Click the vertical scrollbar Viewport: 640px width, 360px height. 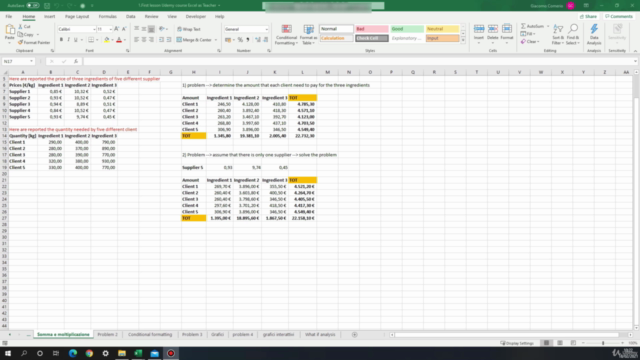tap(636, 200)
